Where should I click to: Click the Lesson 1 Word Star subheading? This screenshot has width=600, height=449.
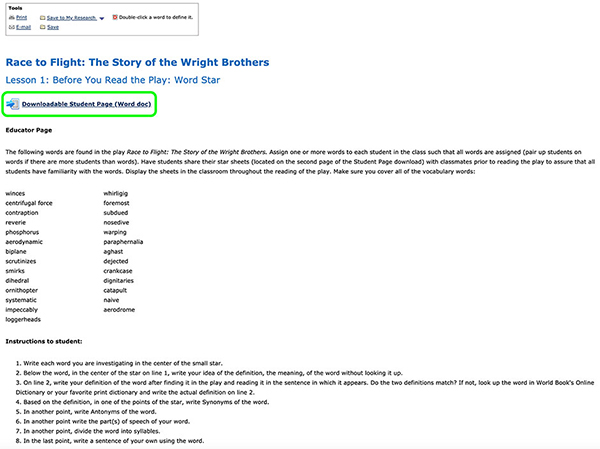pyautogui.click(x=113, y=80)
